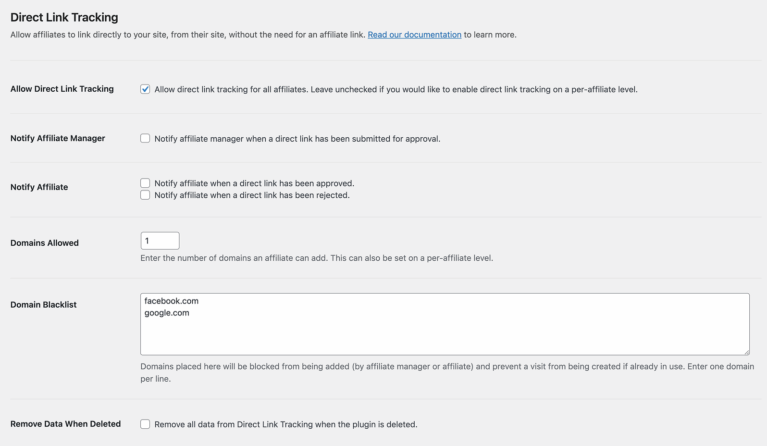Image resolution: width=767 pixels, height=446 pixels.
Task: Open the Read our documentation link
Action: click(x=414, y=35)
